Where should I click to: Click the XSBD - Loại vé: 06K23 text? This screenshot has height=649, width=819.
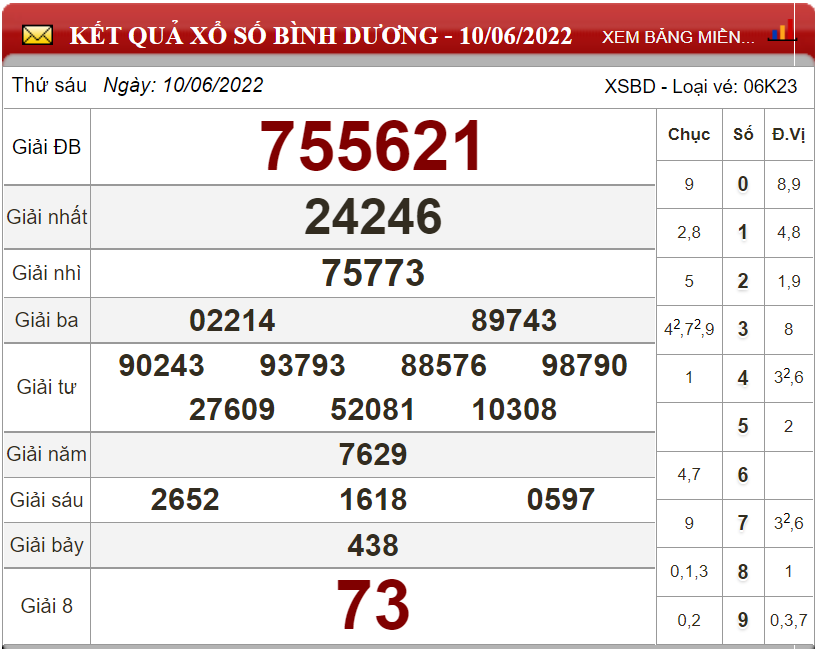point(700,86)
